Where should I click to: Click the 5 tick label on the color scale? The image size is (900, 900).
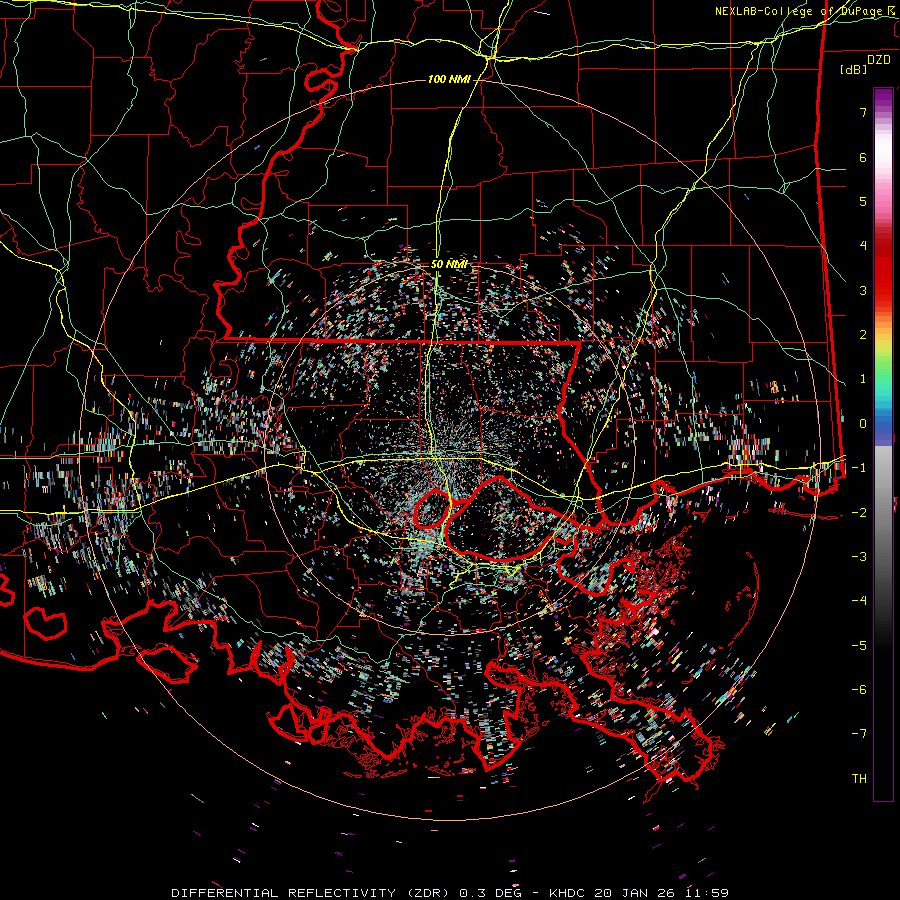click(863, 201)
